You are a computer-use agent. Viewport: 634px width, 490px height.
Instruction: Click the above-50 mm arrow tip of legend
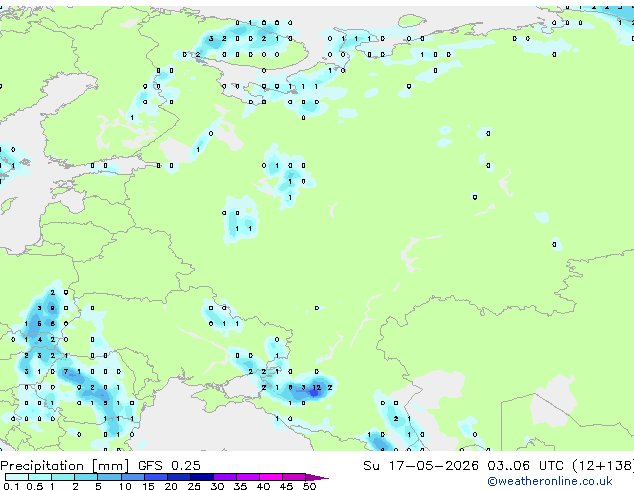tap(317, 478)
